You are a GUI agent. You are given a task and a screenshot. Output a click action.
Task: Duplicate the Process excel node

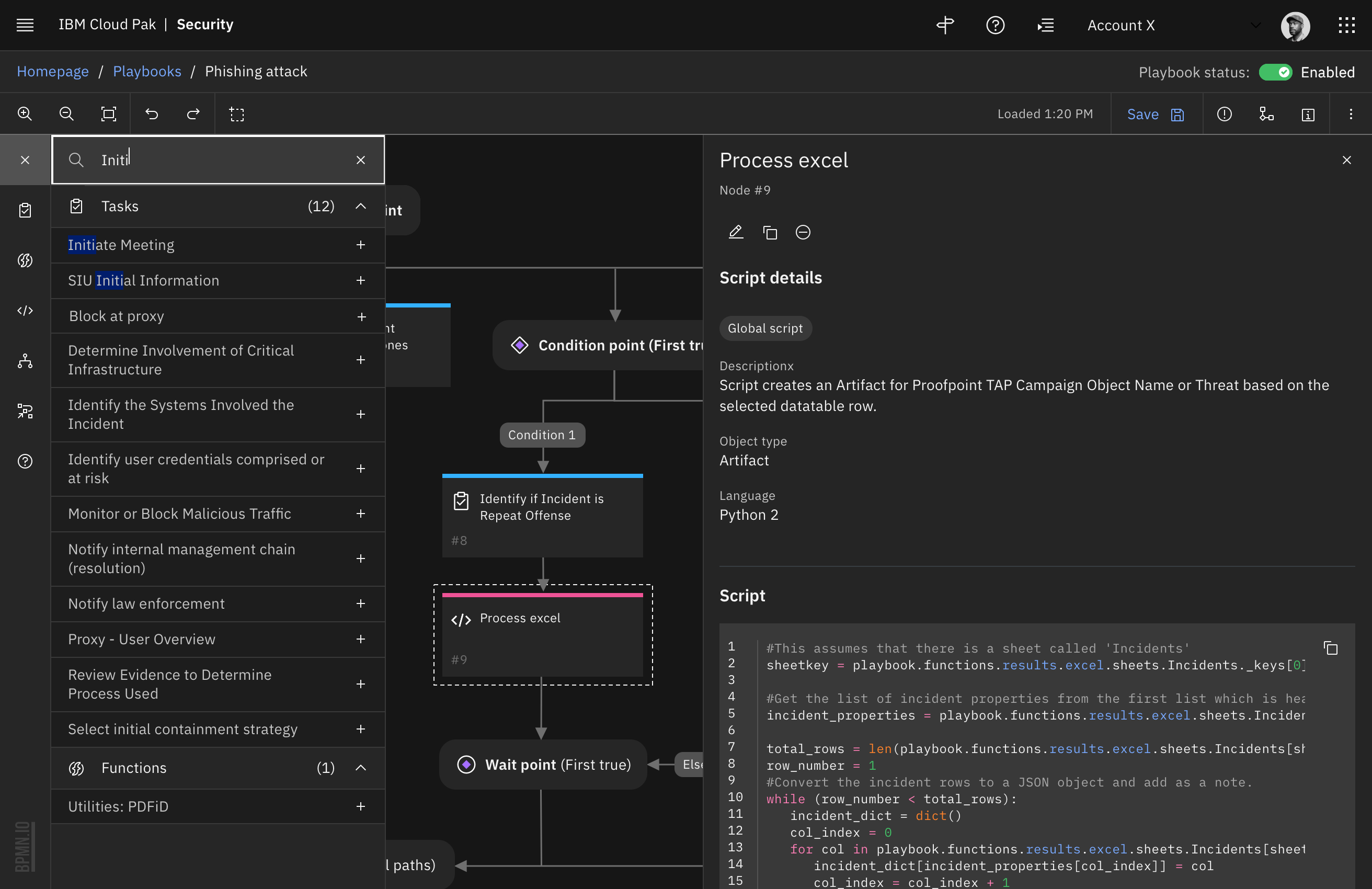click(770, 232)
